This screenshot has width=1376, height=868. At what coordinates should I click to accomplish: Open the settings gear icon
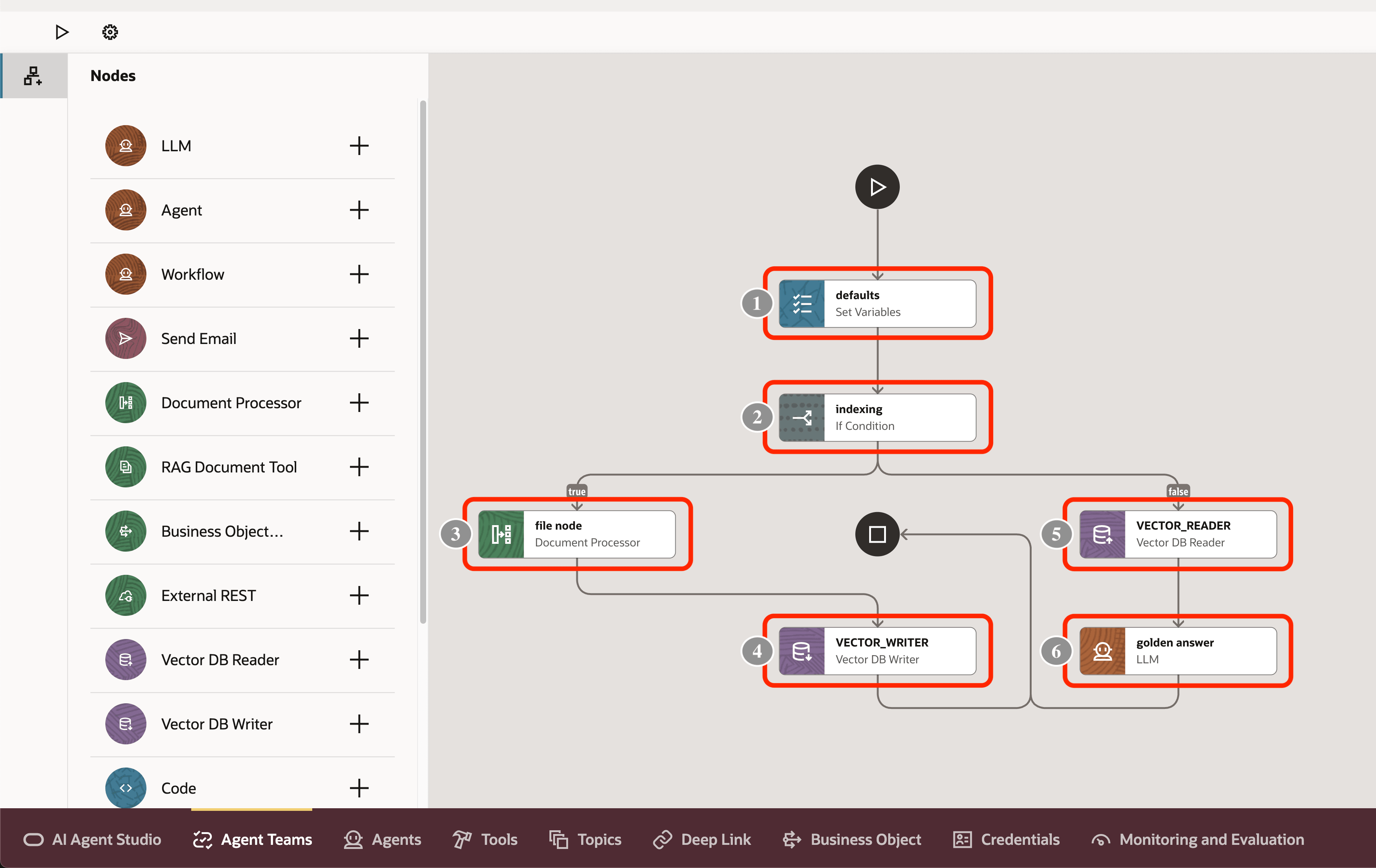coord(110,32)
